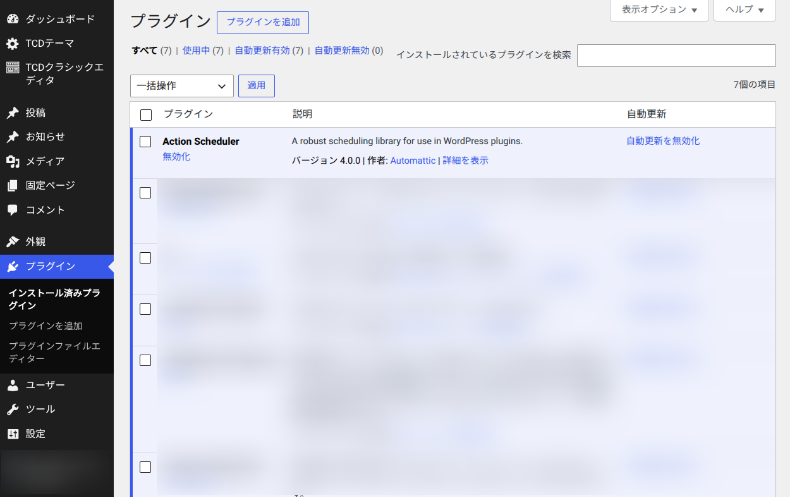Viewport: 790px width, 497px height.
Task: Click the 7個の項目 item count text
Action: [754, 85]
